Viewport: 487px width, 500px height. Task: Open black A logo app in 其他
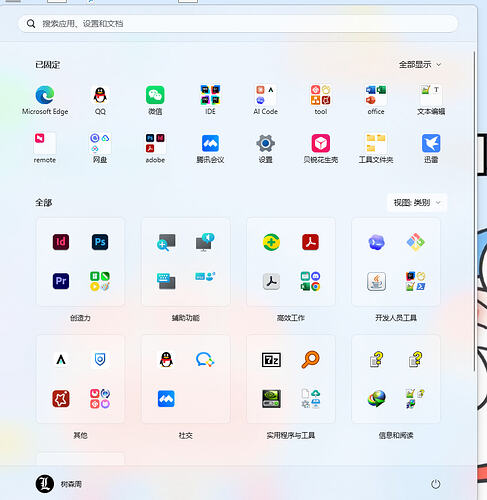(x=61, y=360)
